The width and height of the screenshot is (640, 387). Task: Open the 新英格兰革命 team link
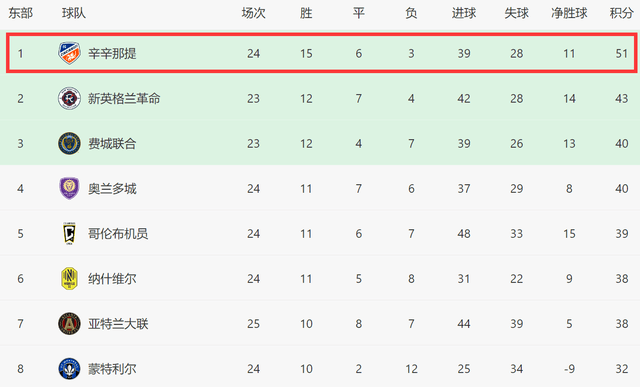pyautogui.click(x=124, y=98)
